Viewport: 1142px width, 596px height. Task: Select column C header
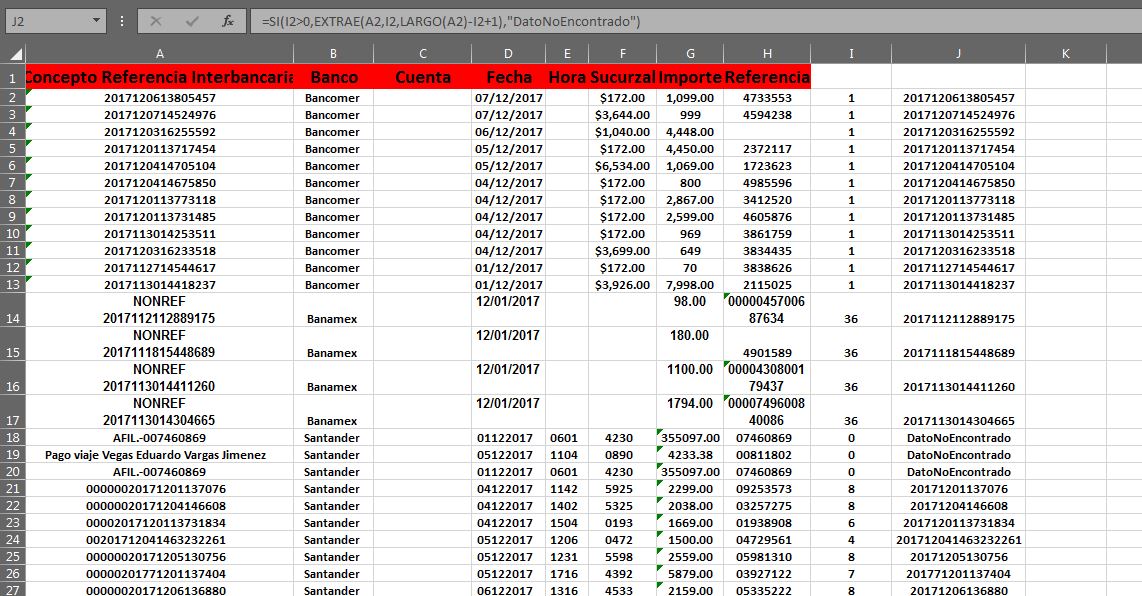[x=422, y=53]
